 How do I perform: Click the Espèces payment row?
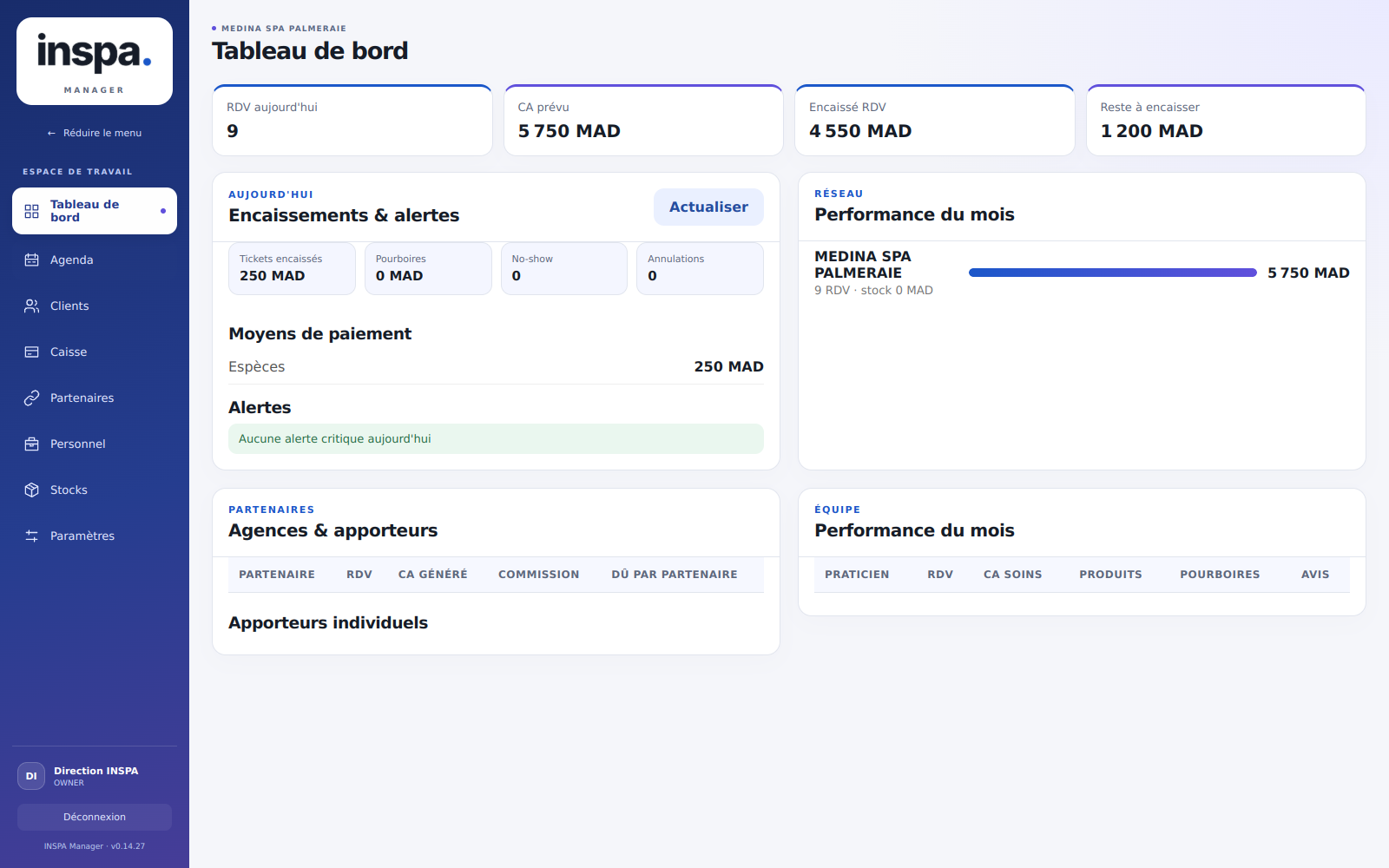point(496,366)
